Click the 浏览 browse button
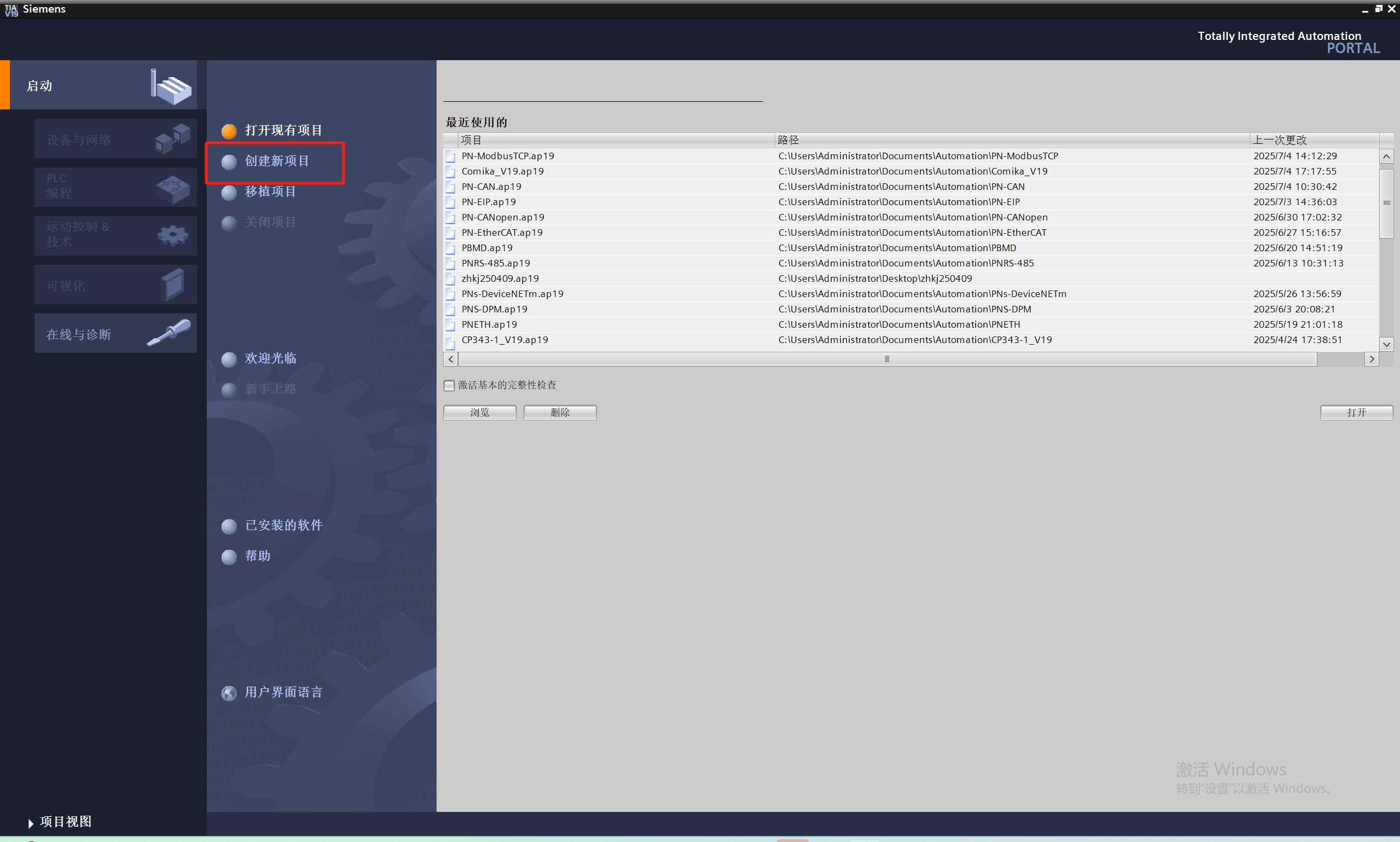The height and width of the screenshot is (842, 1400). click(x=480, y=413)
